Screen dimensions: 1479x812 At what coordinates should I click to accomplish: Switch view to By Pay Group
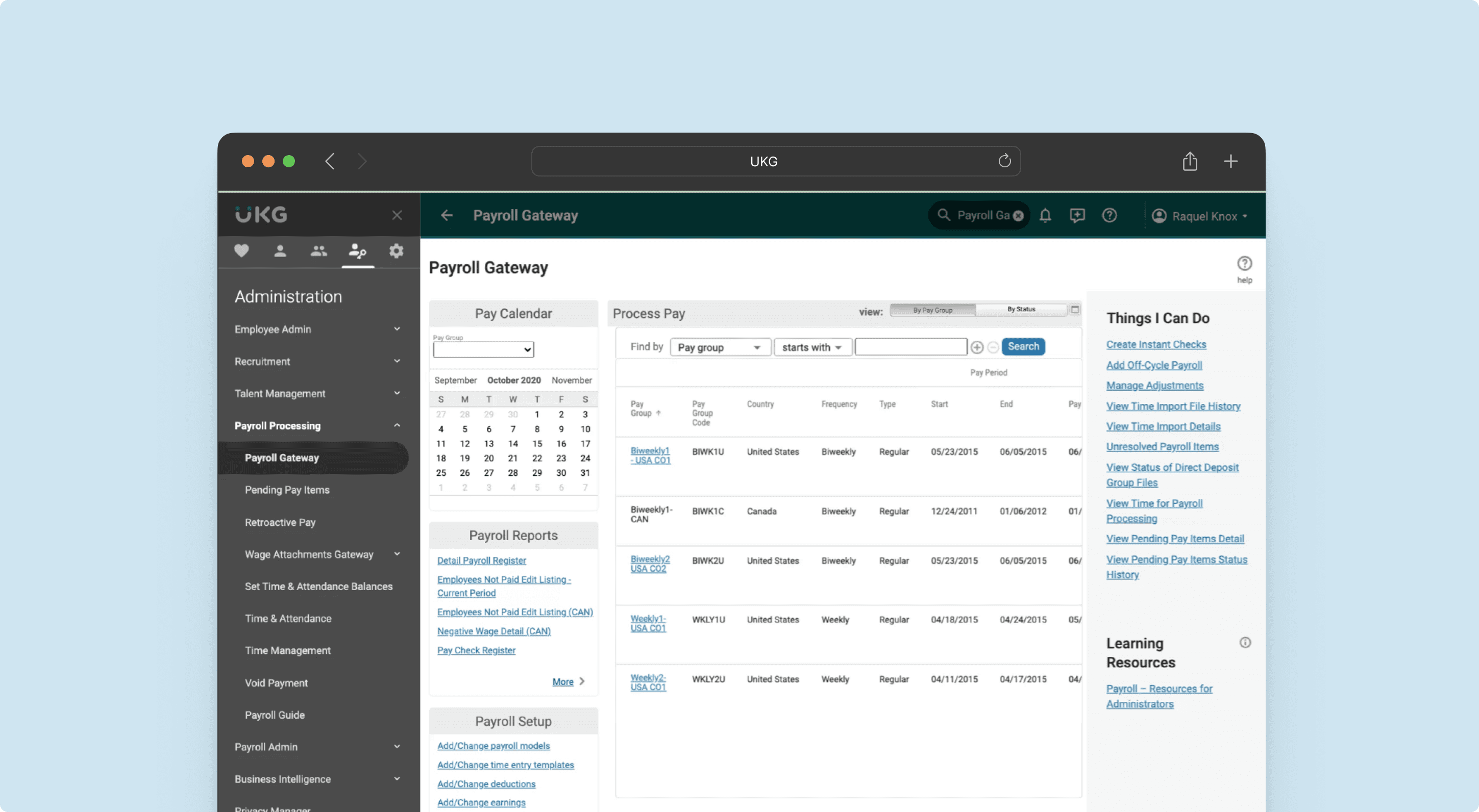932,310
